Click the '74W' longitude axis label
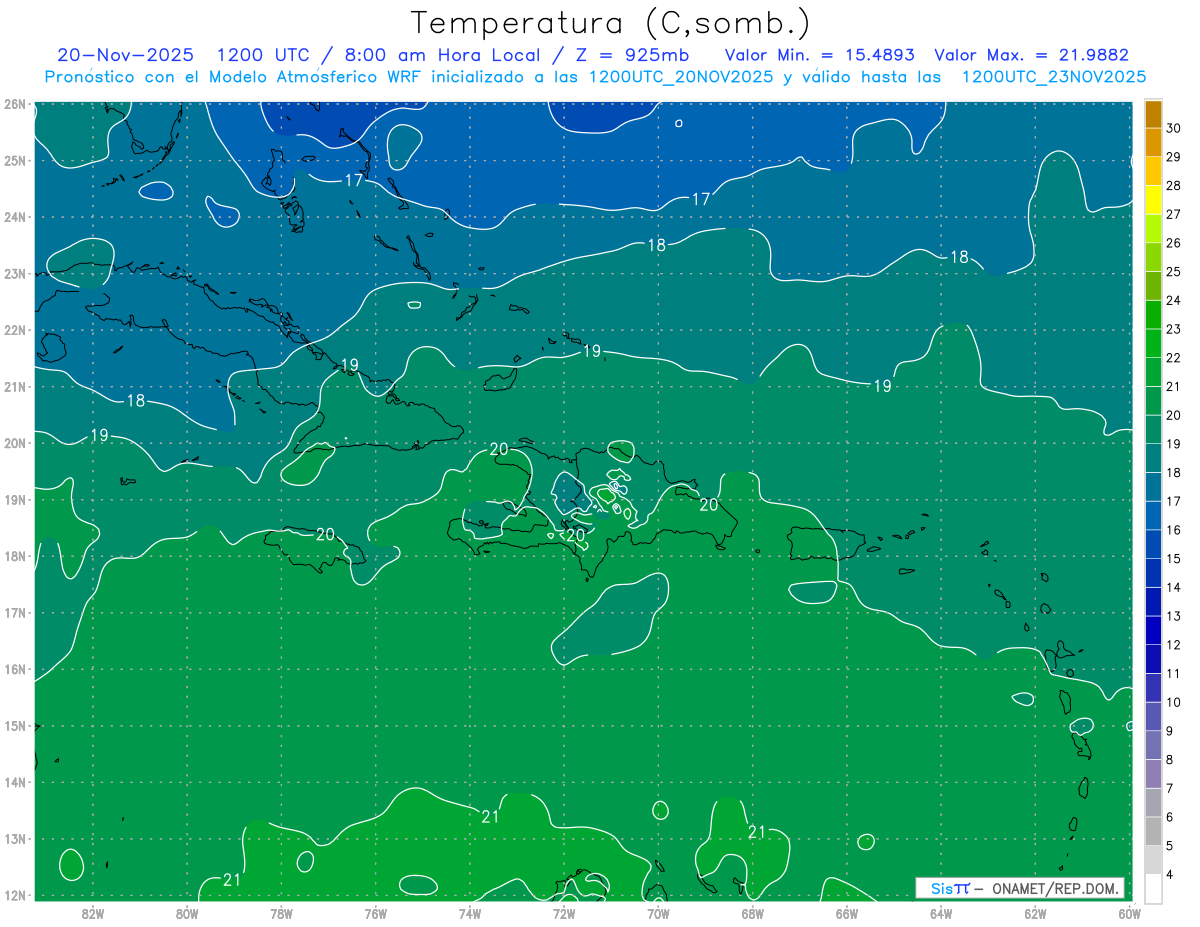The width and height of the screenshot is (1200, 927). tap(470, 912)
